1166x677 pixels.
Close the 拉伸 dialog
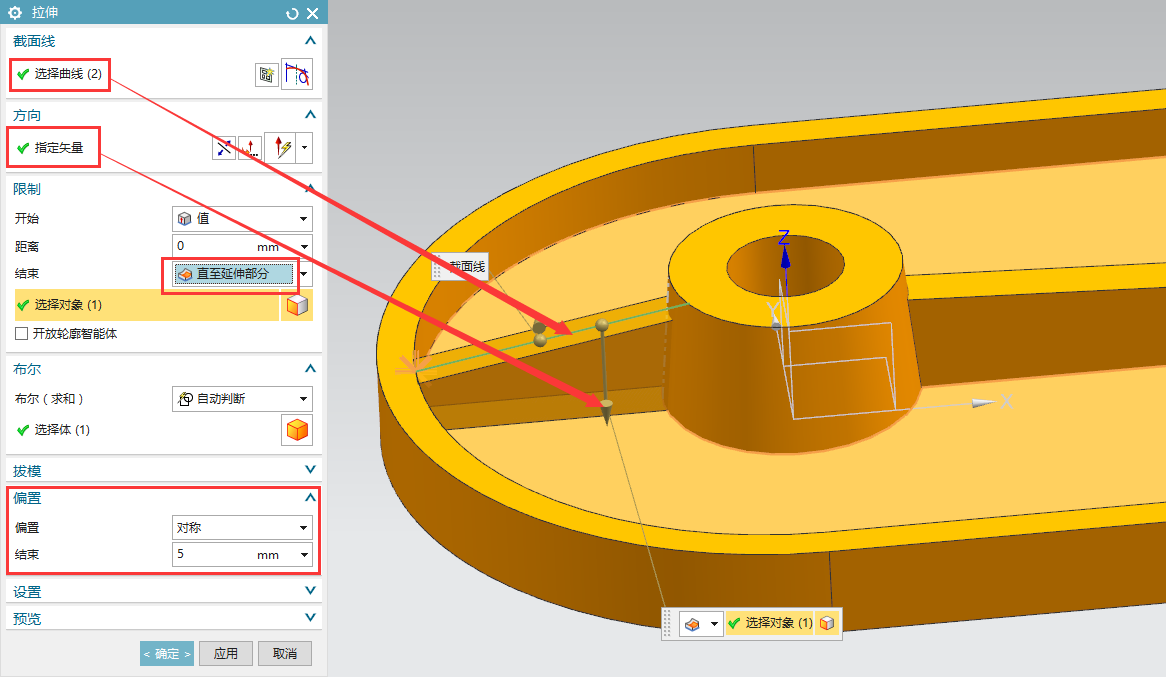point(312,13)
